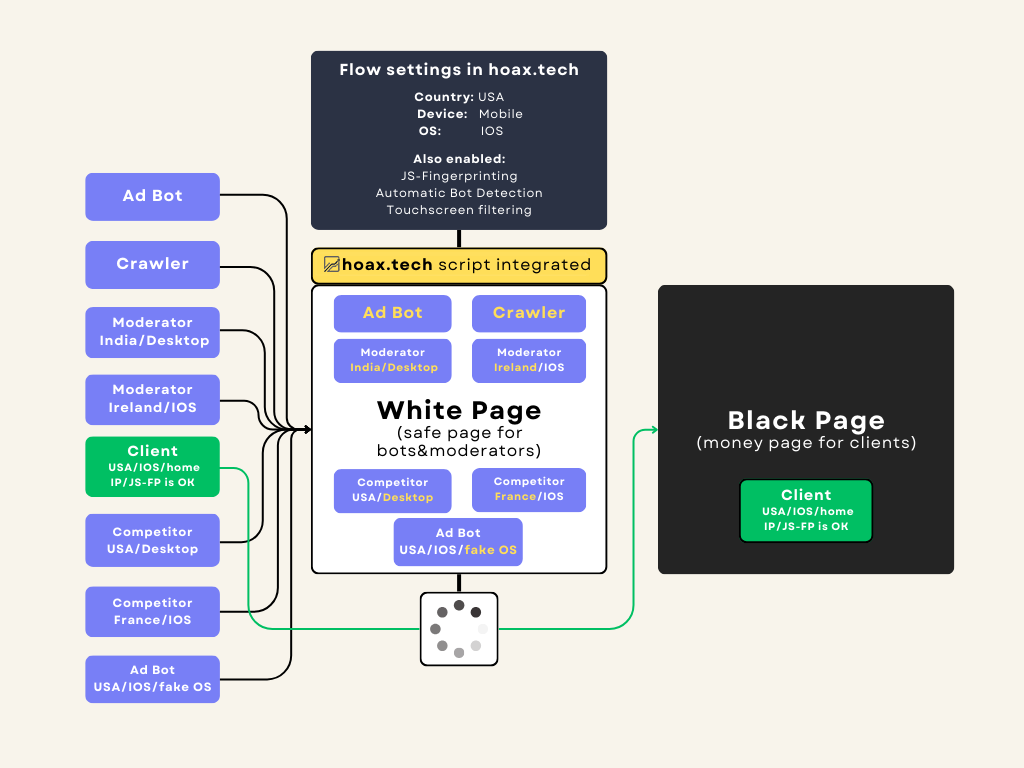Click the leftmost Ad Bot box at top
Screen dimensions: 1024x768
[152, 197]
